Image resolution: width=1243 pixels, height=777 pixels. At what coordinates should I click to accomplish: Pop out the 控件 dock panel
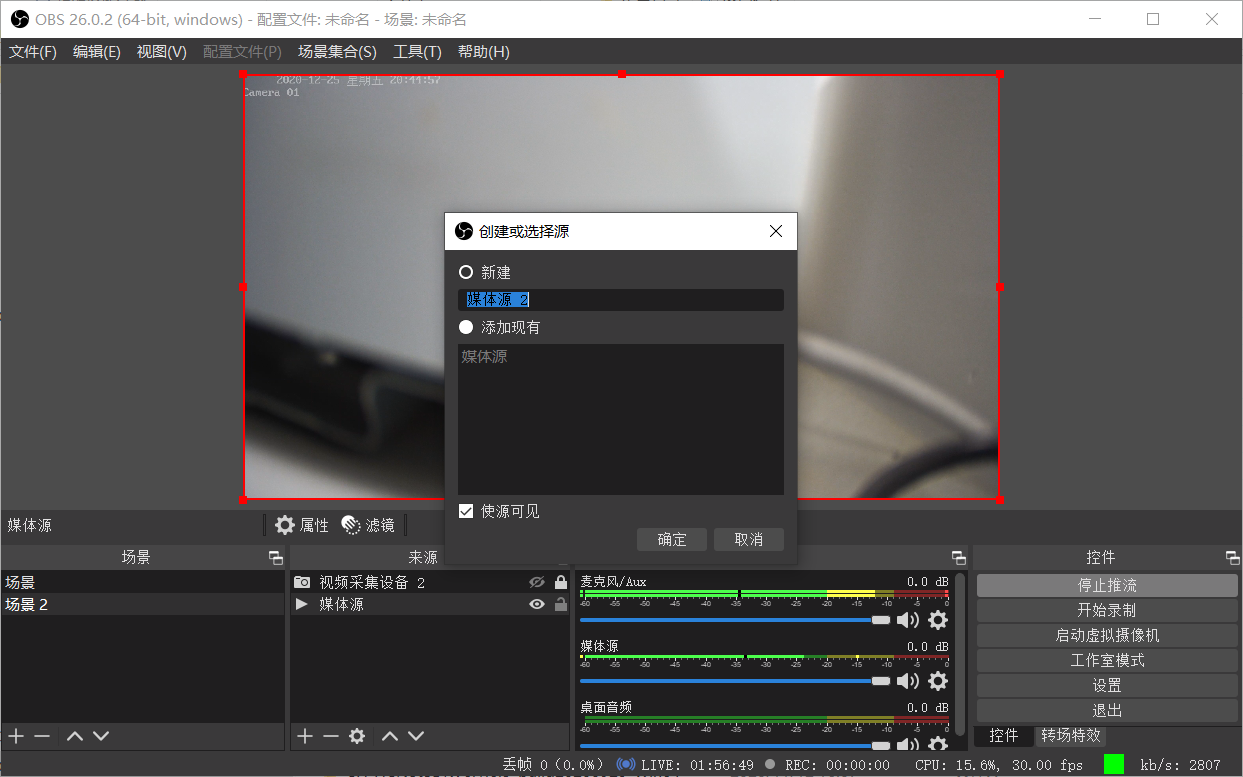tap(1232, 558)
